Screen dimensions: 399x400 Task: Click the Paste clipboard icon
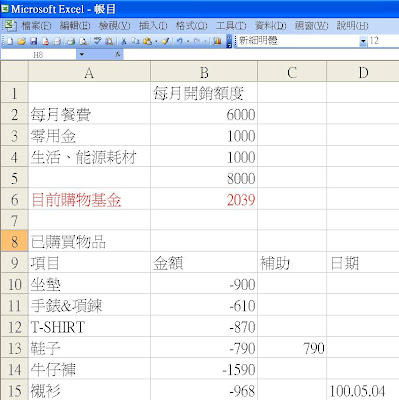coord(147,41)
